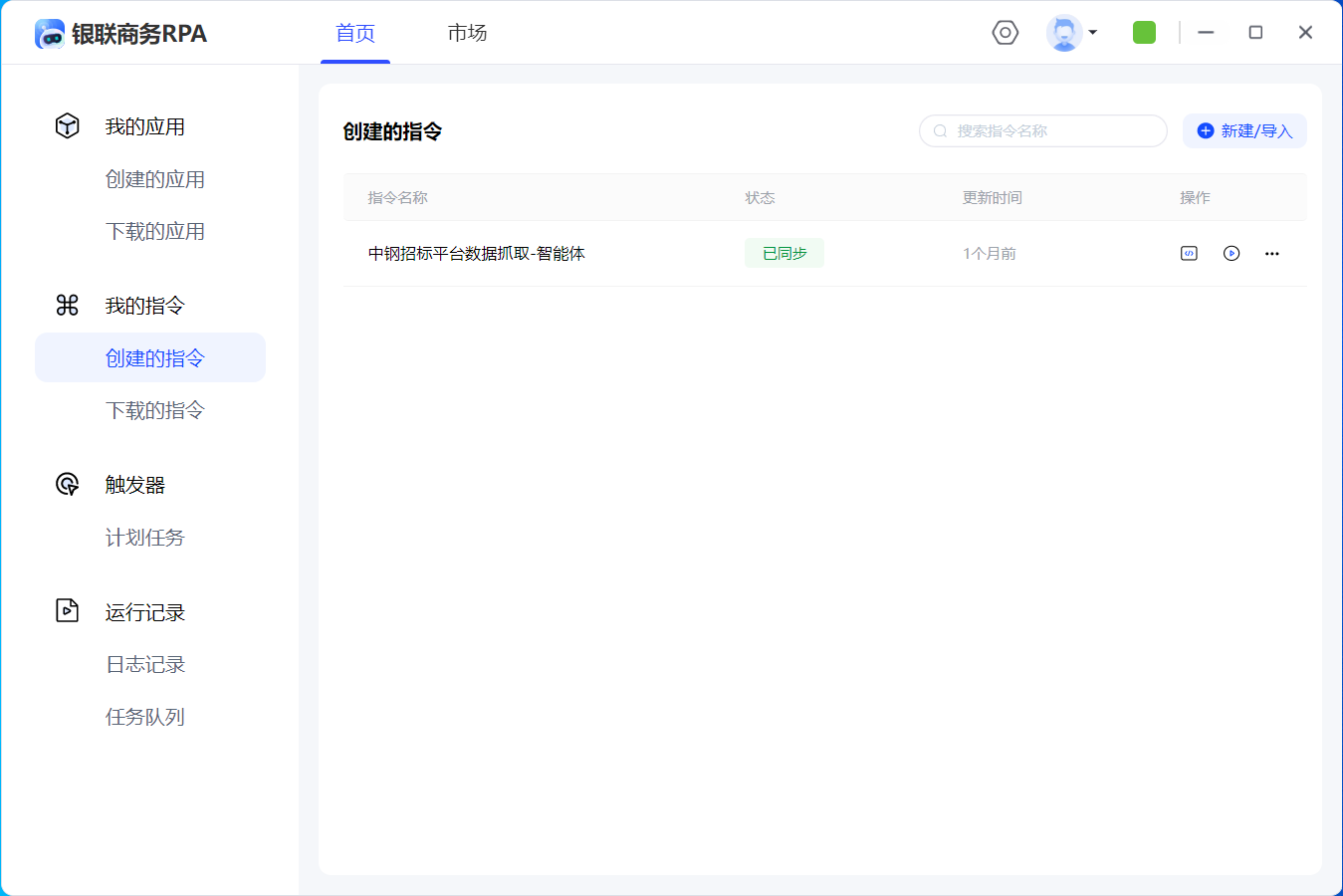Click the 新建/导入 button
This screenshot has width=1343, height=896.
[x=1244, y=130]
